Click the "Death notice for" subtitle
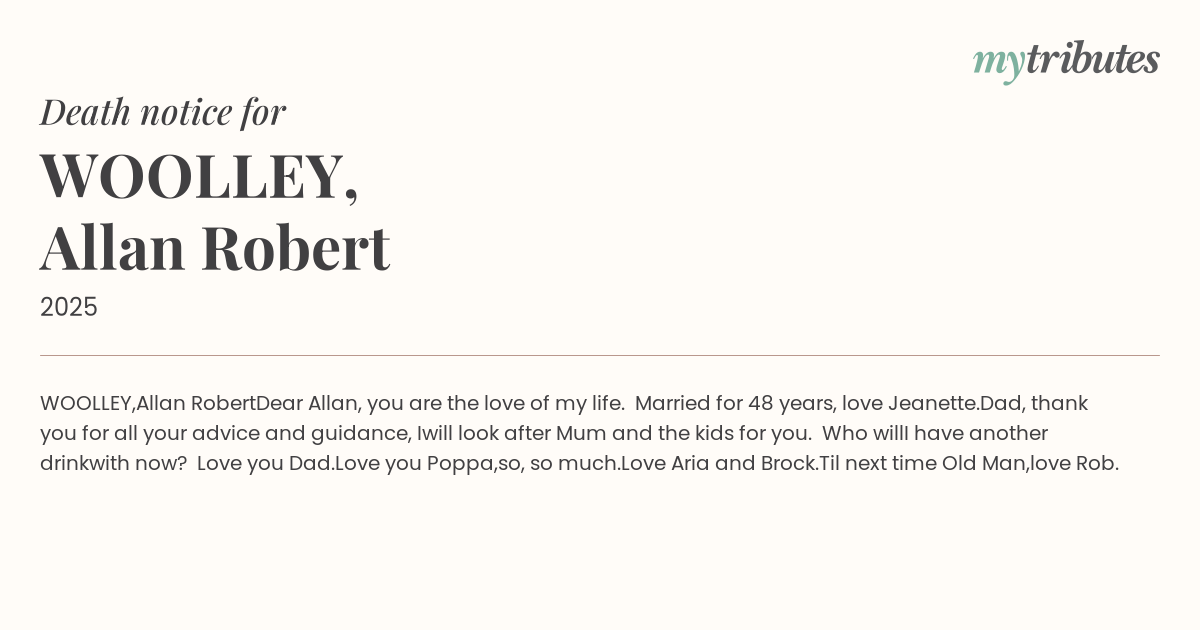The width and height of the screenshot is (1200, 630). pos(163,112)
